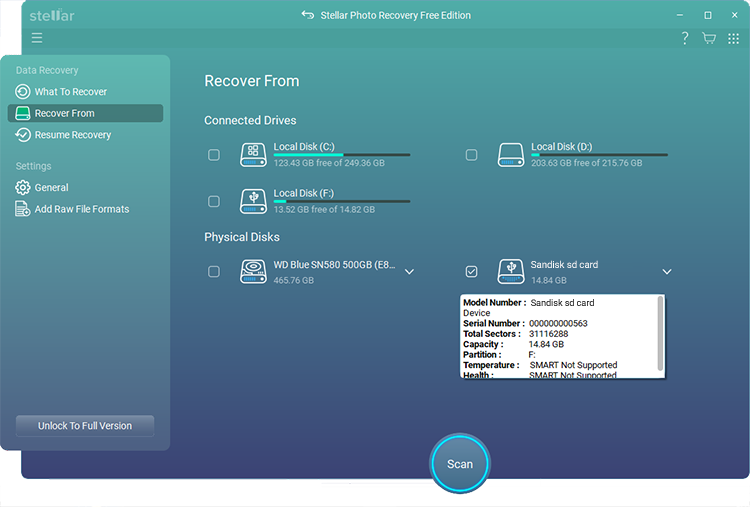Click the WD Blue SN580 hard disk icon
This screenshot has height=507, width=750.
[253, 272]
